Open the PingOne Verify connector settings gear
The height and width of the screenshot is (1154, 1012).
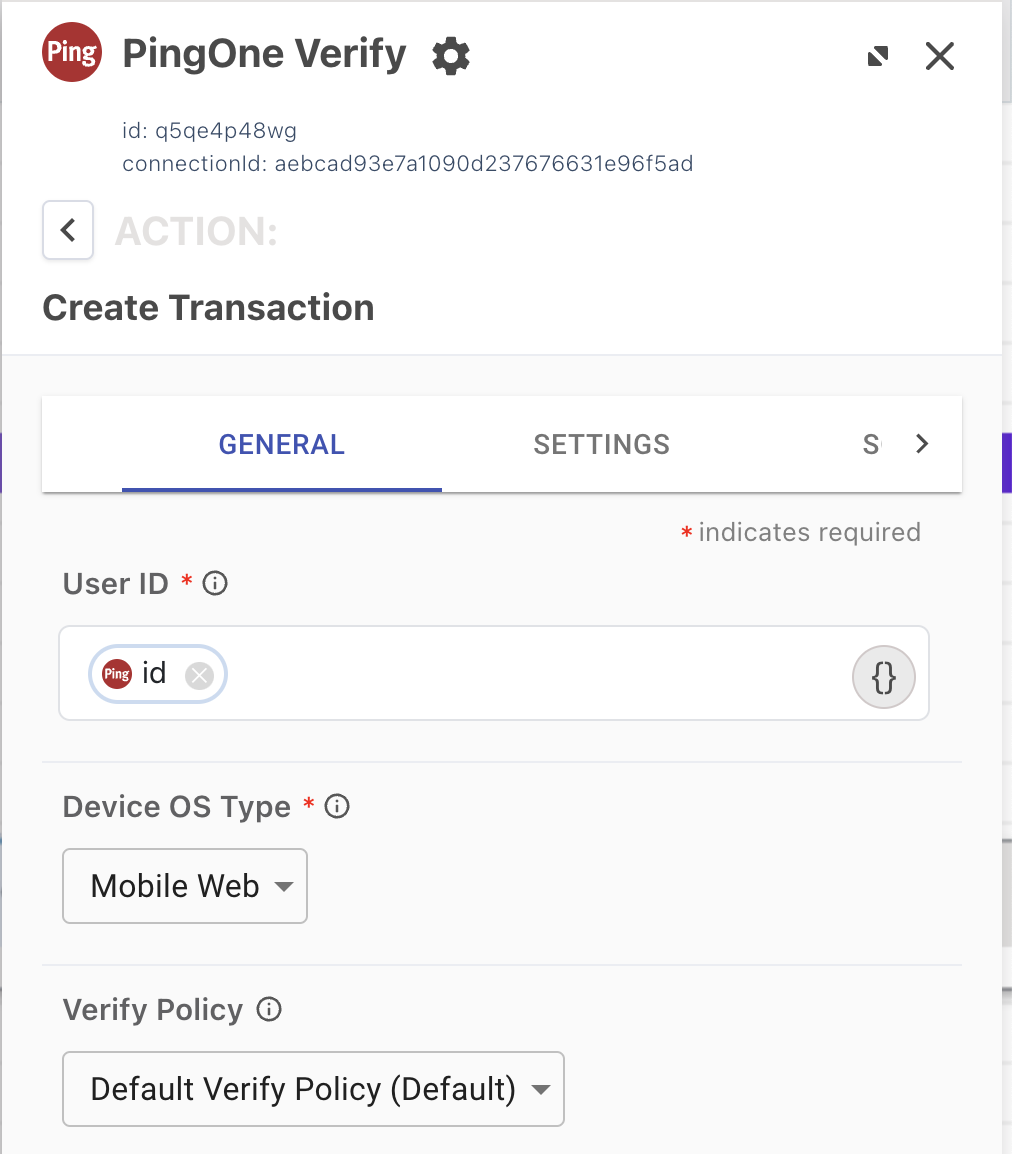coord(450,57)
